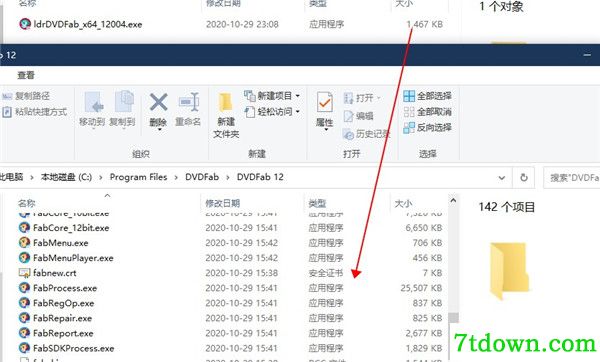Select FabCore_12bit.exe file
600x362 pixels.
click(71, 228)
